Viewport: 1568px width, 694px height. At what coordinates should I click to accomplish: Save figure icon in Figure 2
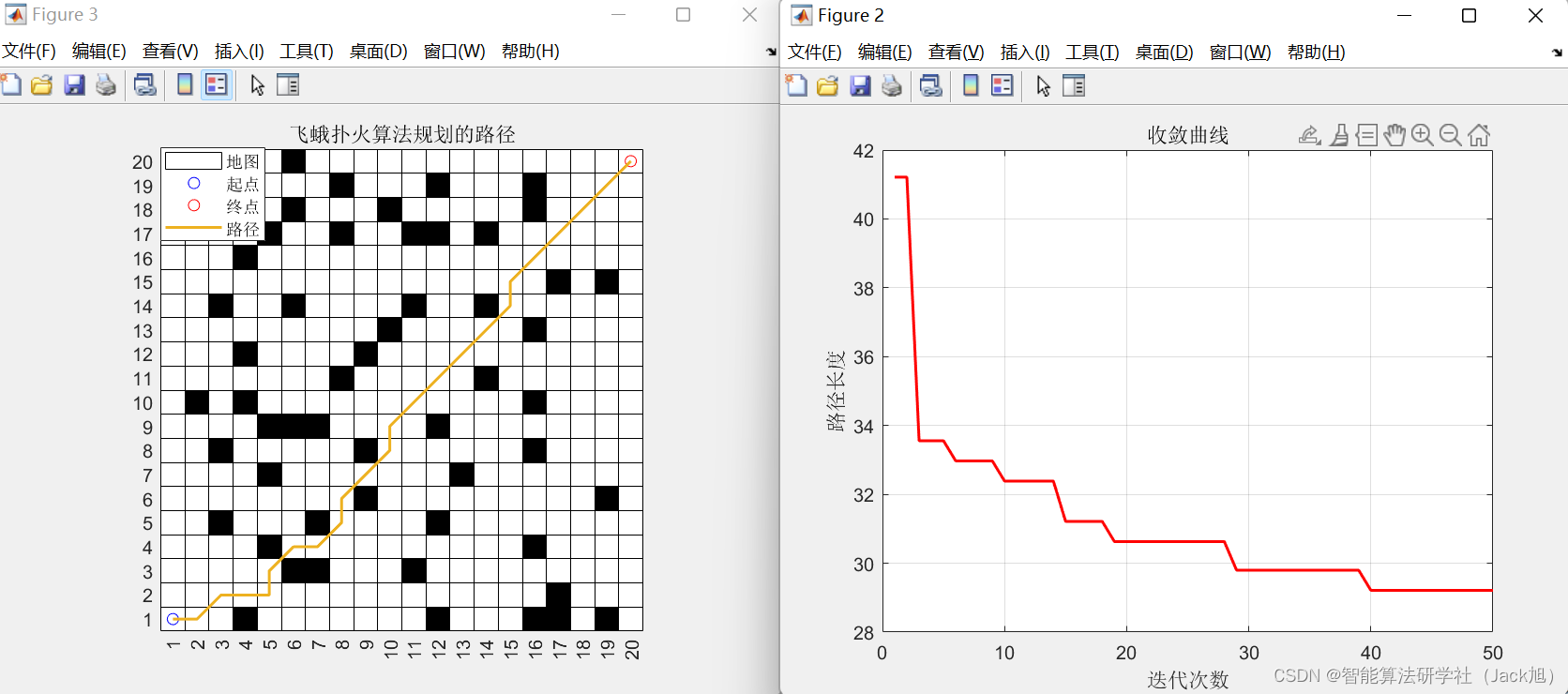(x=860, y=86)
